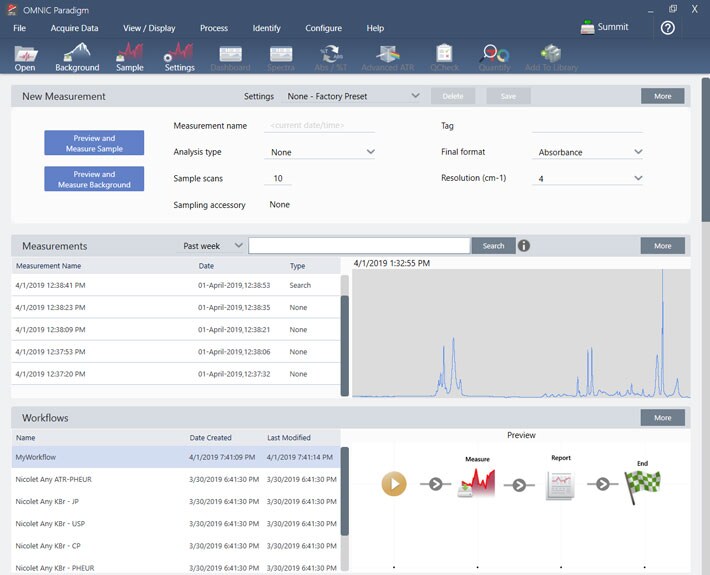This screenshot has width=710, height=575.
Task: Open the Process menu
Action: [214, 28]
